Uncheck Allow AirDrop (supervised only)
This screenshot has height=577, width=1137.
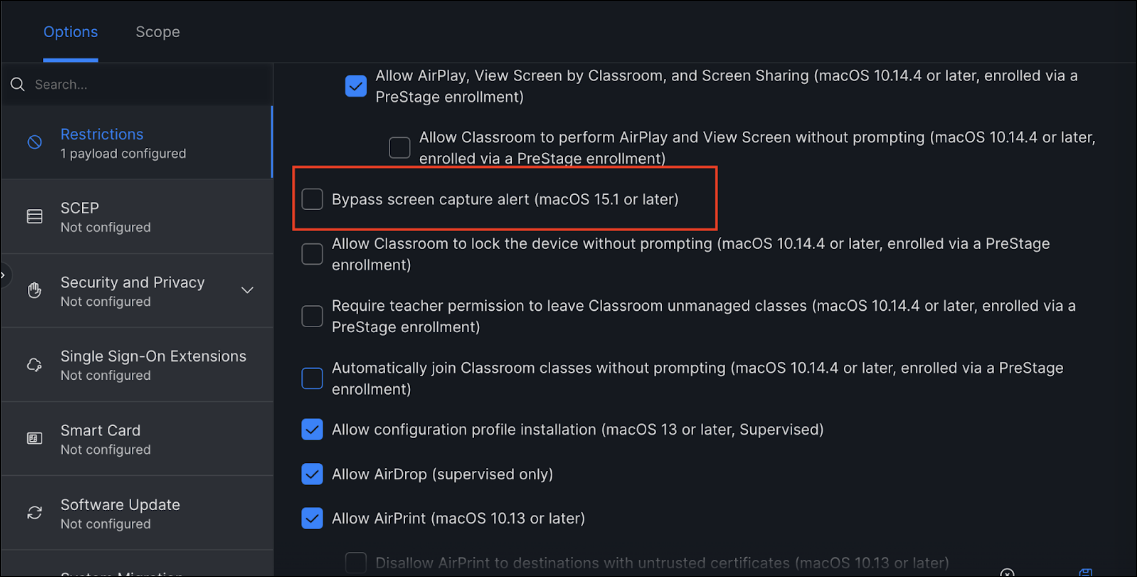[x=313, y=474]
